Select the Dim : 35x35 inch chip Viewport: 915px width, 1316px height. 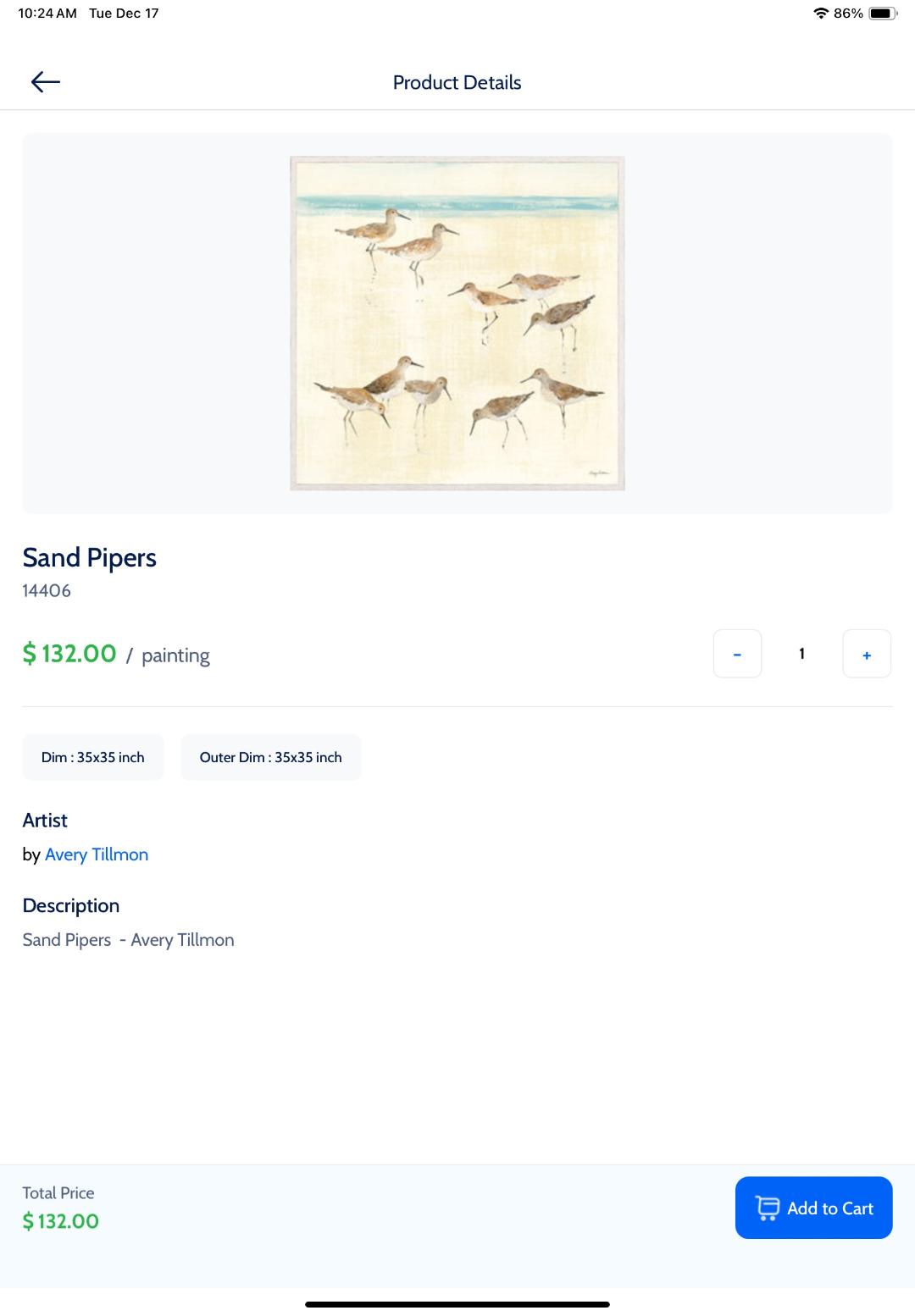[92, 756]
